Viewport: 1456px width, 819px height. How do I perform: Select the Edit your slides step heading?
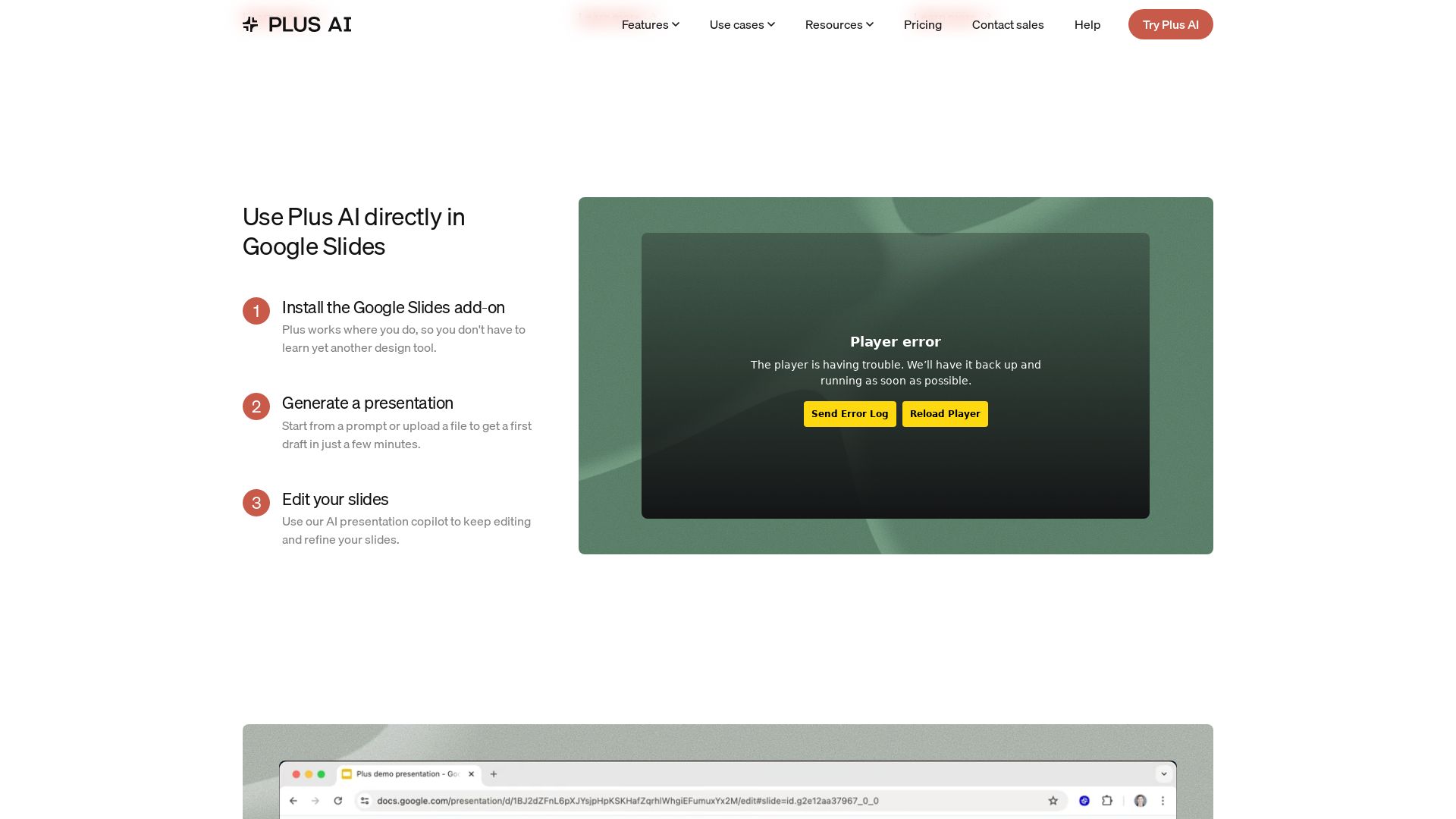(335, 500)
